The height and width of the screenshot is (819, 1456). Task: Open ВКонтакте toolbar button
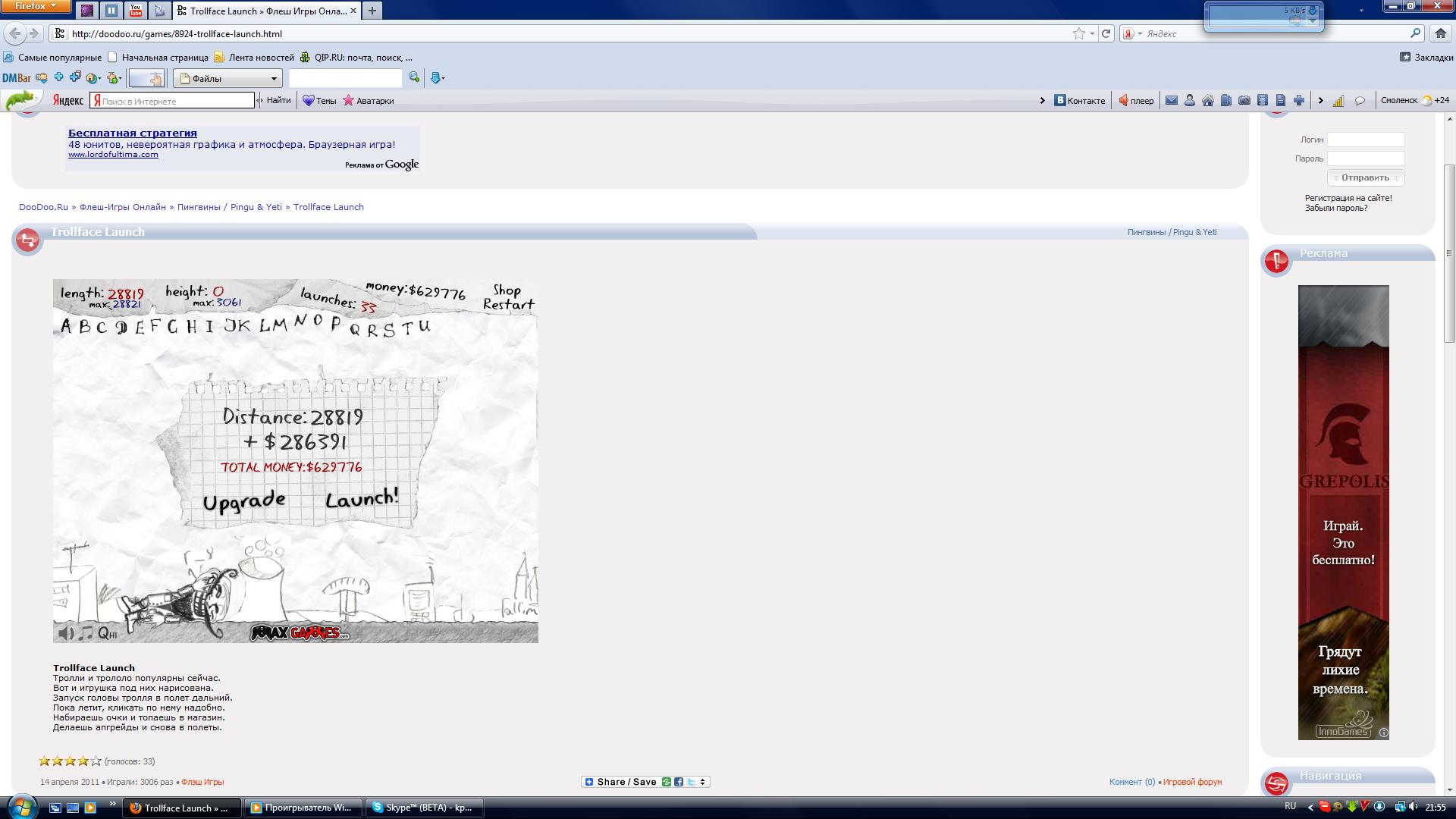1080,100
